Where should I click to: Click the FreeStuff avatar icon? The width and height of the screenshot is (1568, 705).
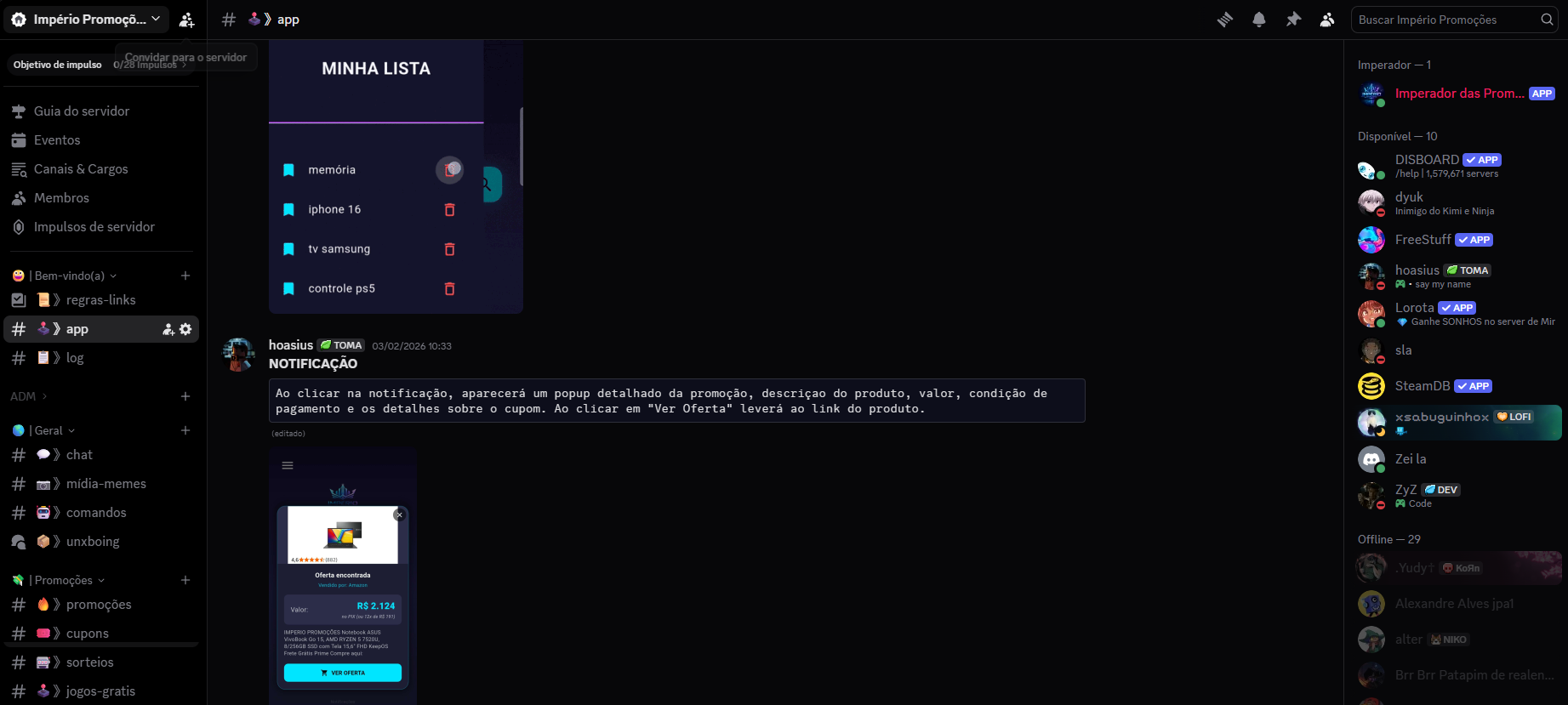(x=1371, y=240)
